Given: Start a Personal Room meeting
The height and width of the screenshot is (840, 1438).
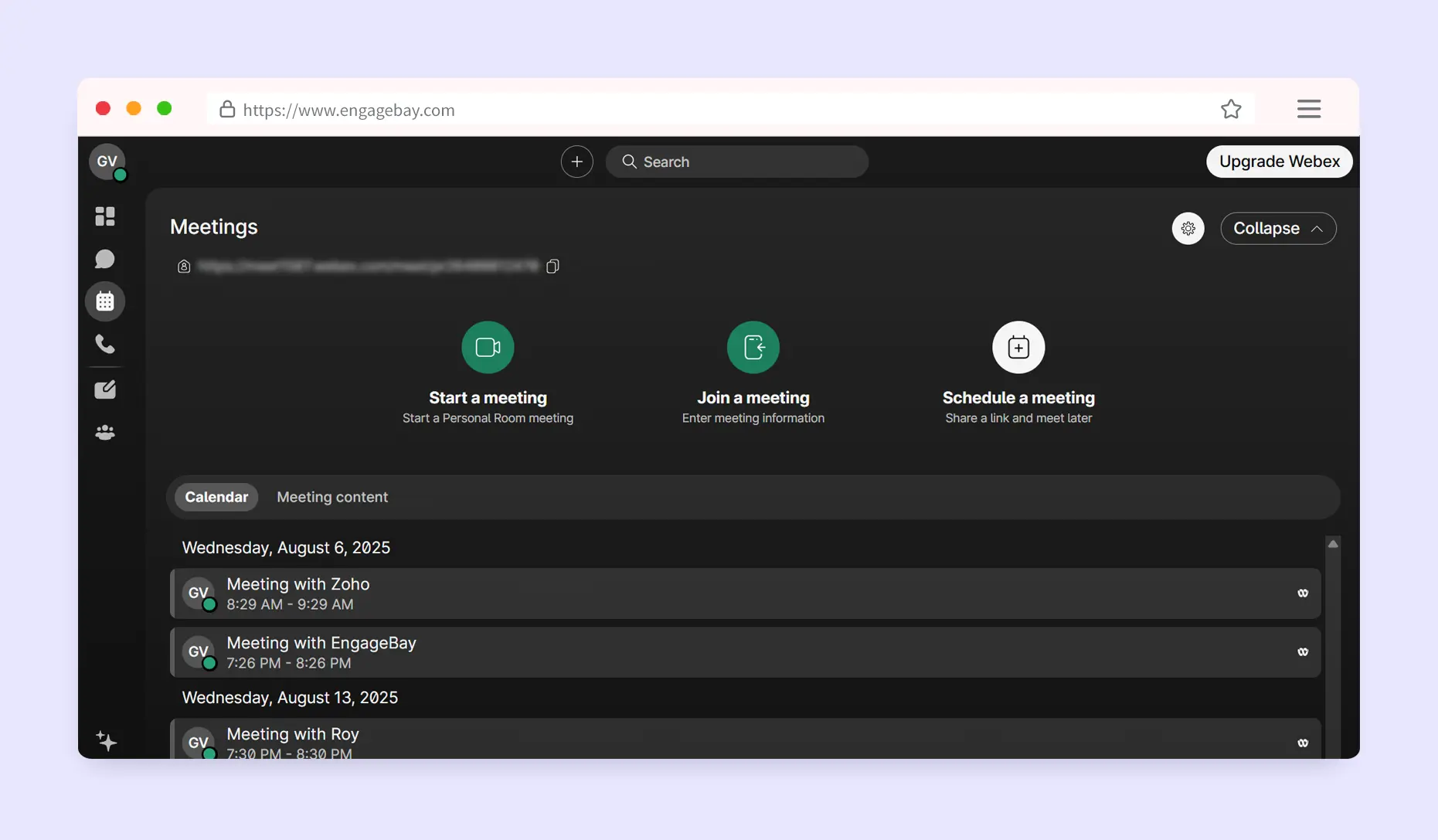Looking at the screenshot, I should tap(488, 348).
